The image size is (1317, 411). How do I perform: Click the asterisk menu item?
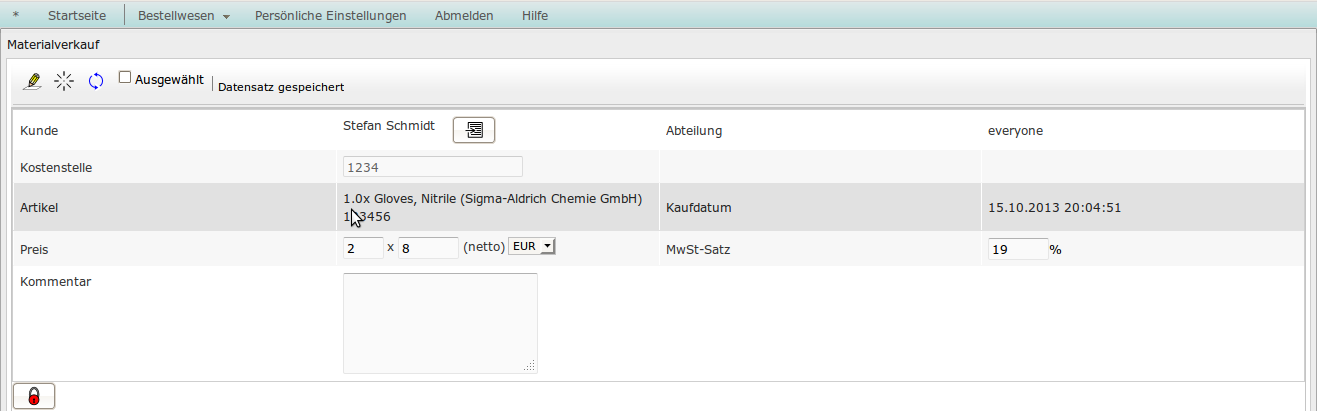(16, 16)
